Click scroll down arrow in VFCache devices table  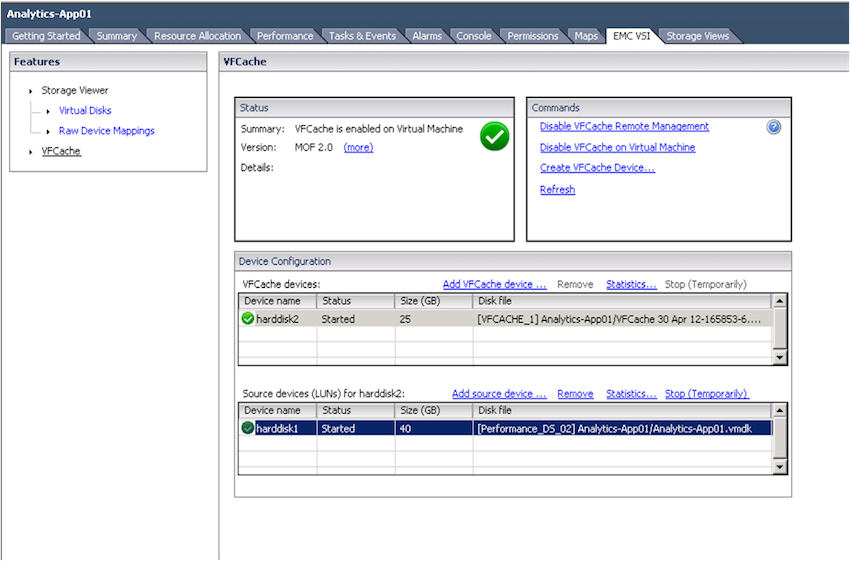(x=780, y=357)
